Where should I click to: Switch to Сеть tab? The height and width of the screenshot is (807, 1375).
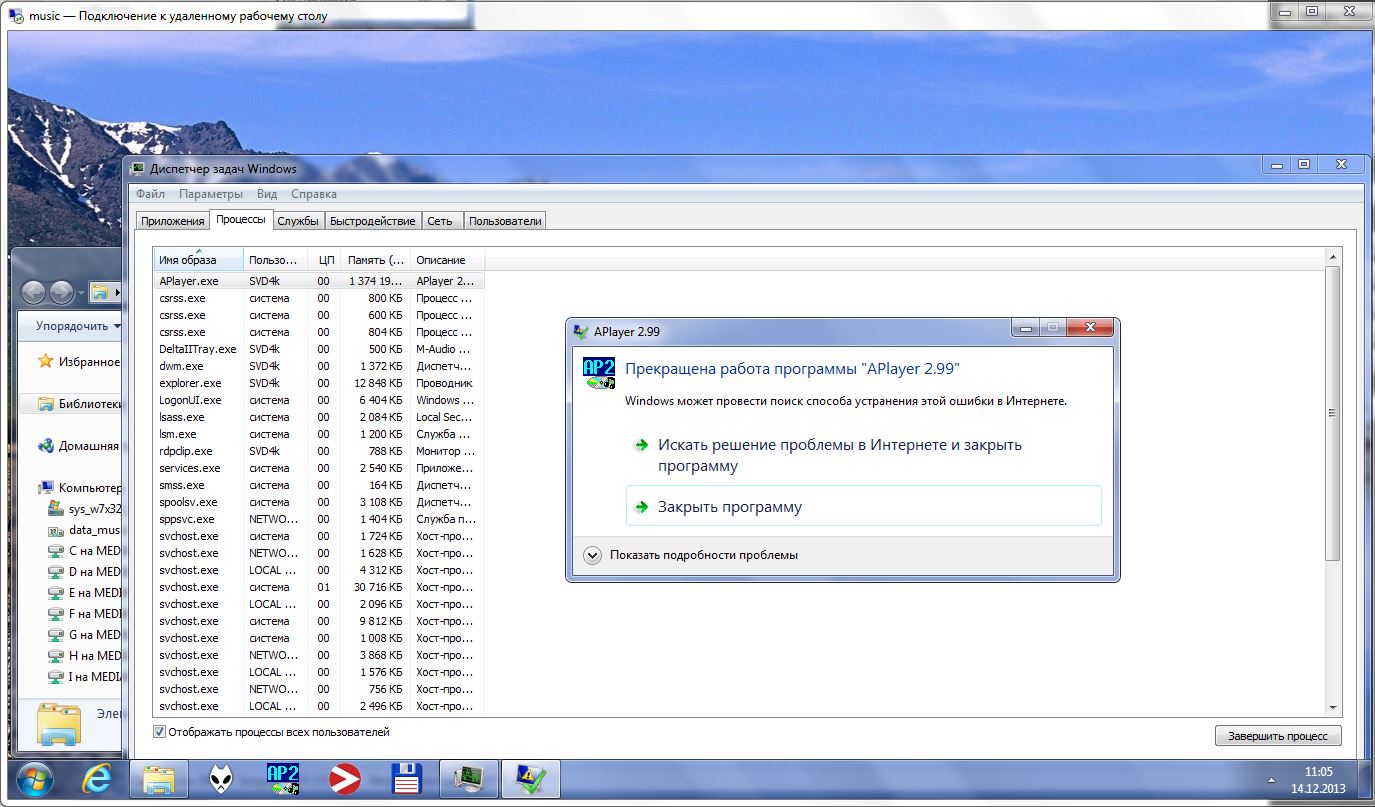coord(440,221)
